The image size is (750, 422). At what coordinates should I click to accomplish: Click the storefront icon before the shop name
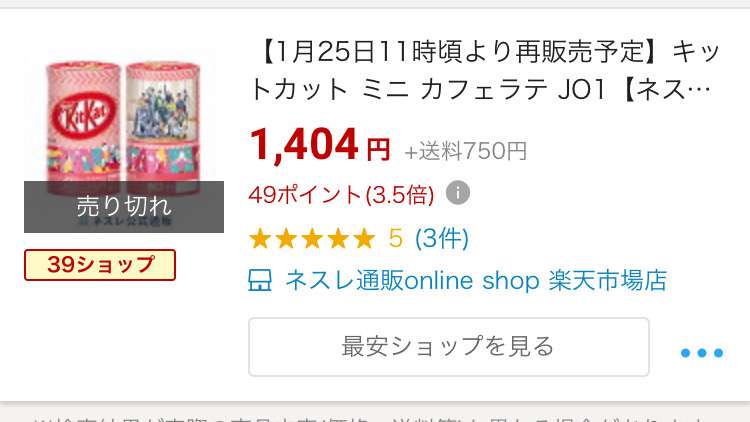[260, 280]
